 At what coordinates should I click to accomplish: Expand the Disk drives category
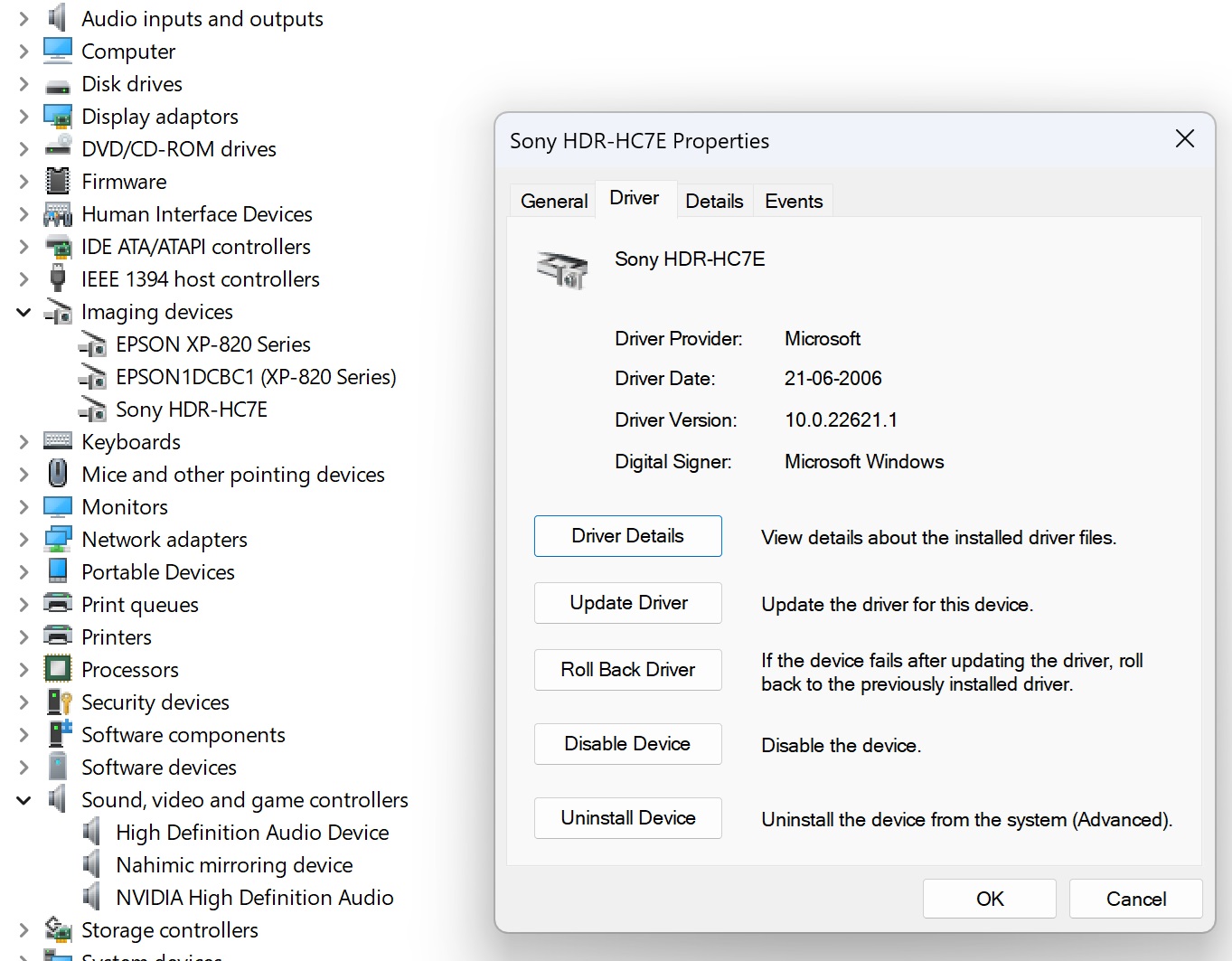click(x=24, y=84)
